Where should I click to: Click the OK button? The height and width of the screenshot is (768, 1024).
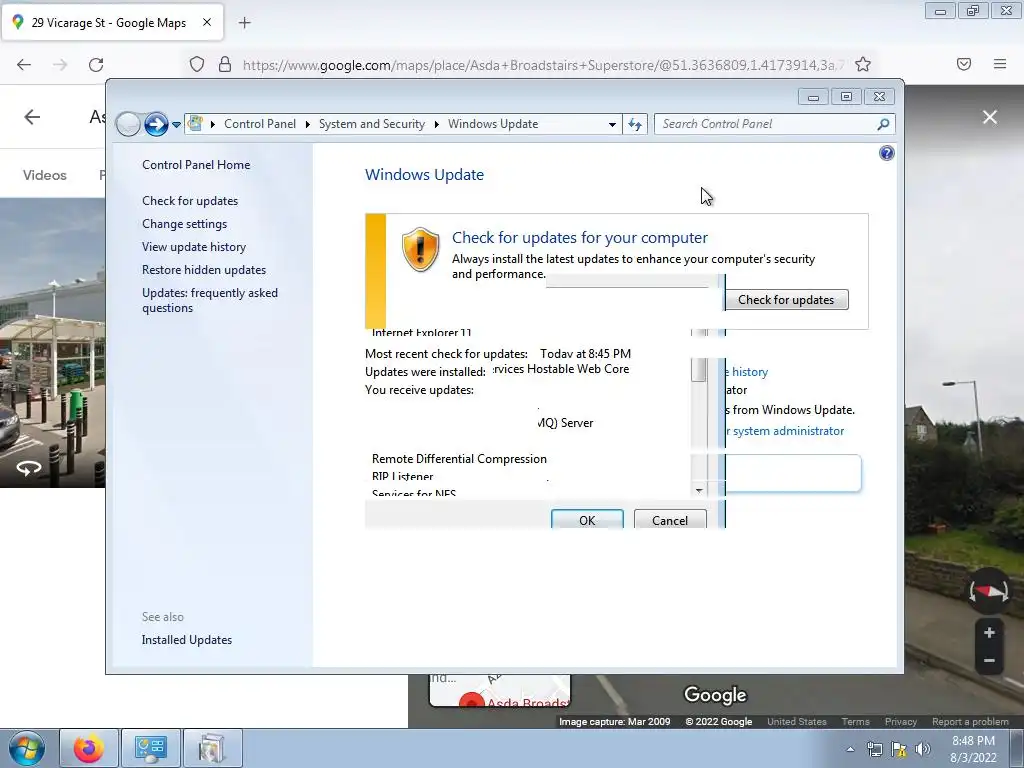coord(587,520)
